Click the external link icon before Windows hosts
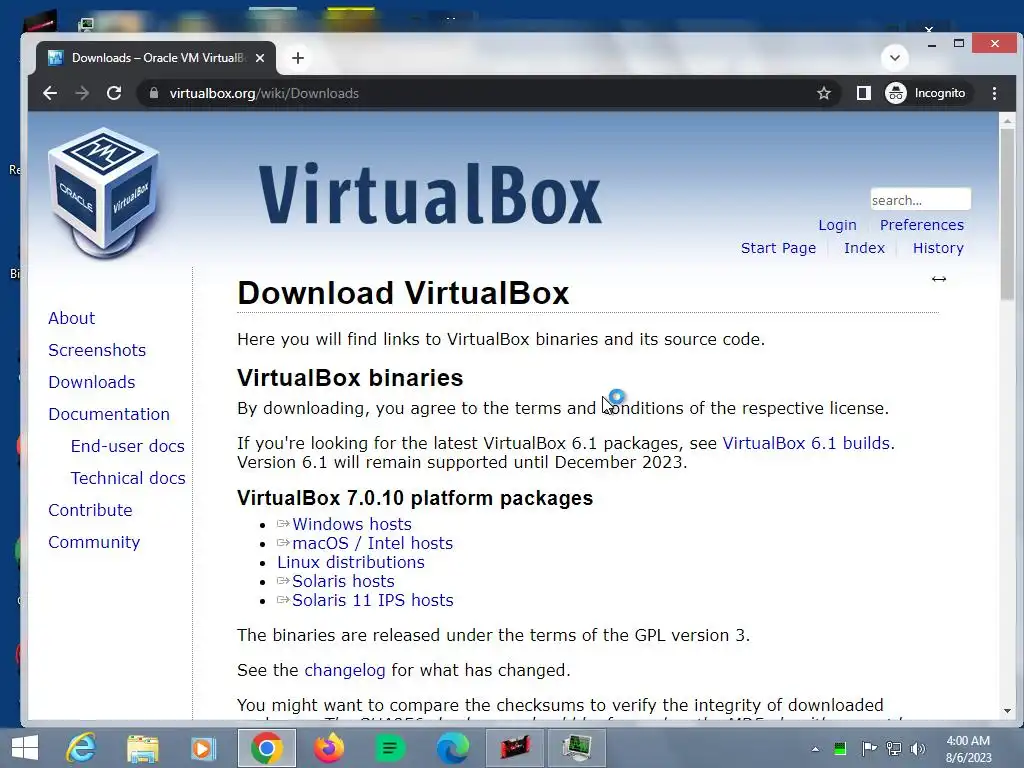The width and height of the screenshot is (1024, 768). (x=283, y=524)
